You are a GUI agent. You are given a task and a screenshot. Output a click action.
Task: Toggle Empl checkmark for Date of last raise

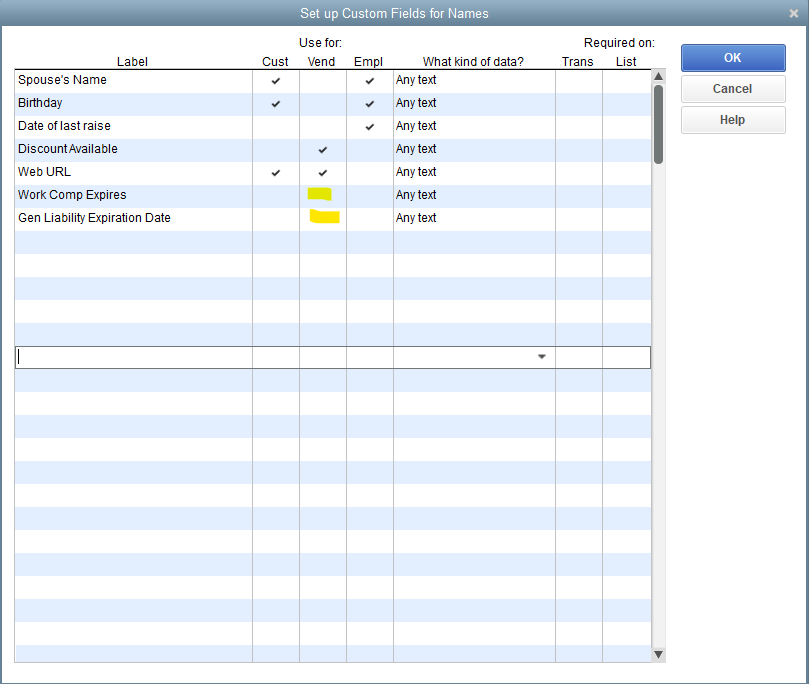(370, 126)
